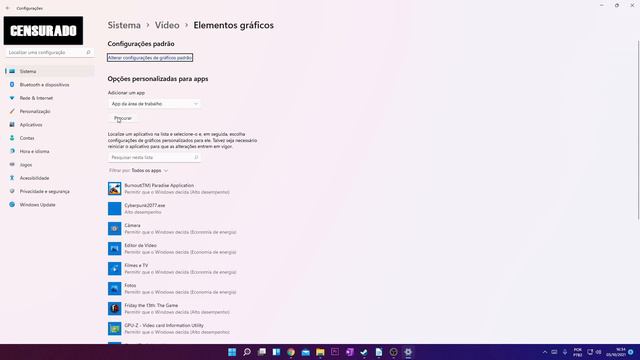Screen dimensions: 640x360
Task: Click the Vídeo breadcrumb
Action: (x=167, y=25)
